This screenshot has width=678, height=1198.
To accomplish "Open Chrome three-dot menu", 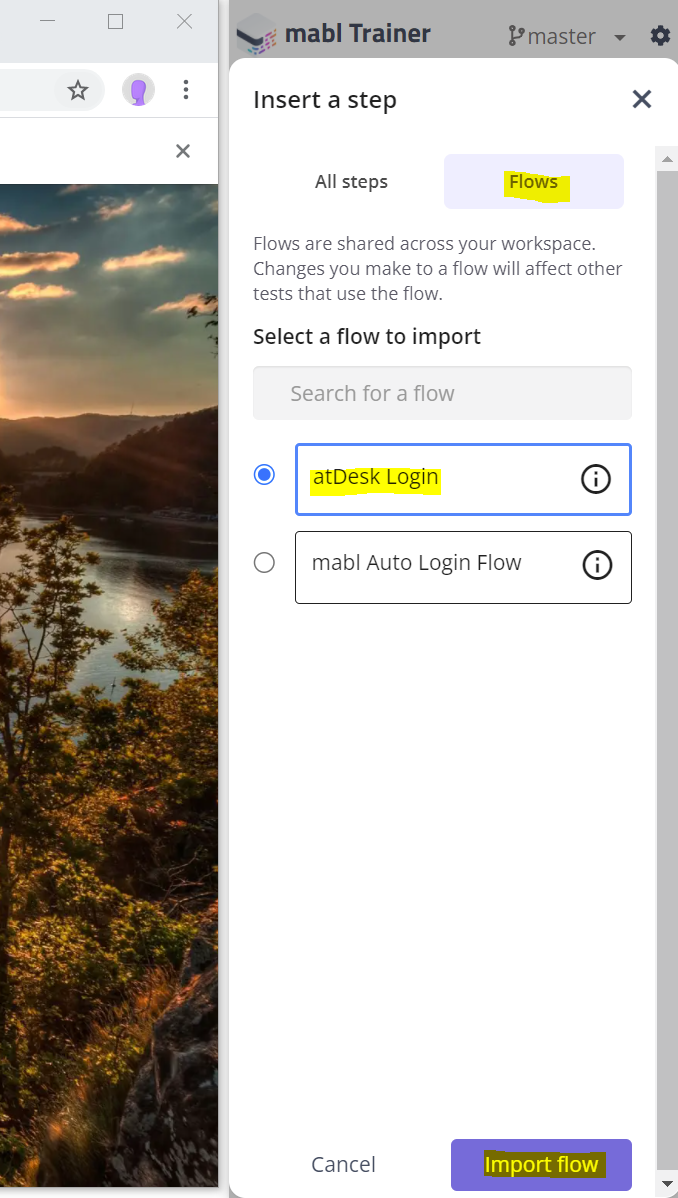I will pos(186,90).
